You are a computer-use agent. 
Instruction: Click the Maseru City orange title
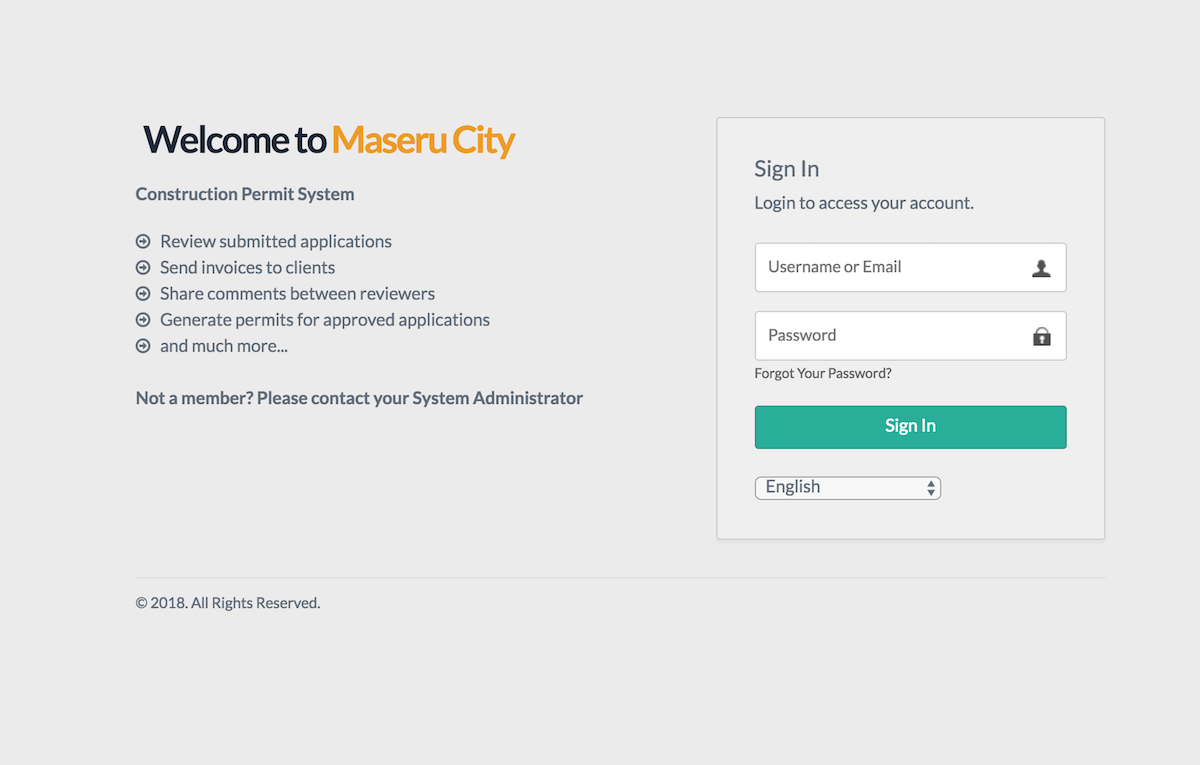pyautogui.click(x=423, y=140)
